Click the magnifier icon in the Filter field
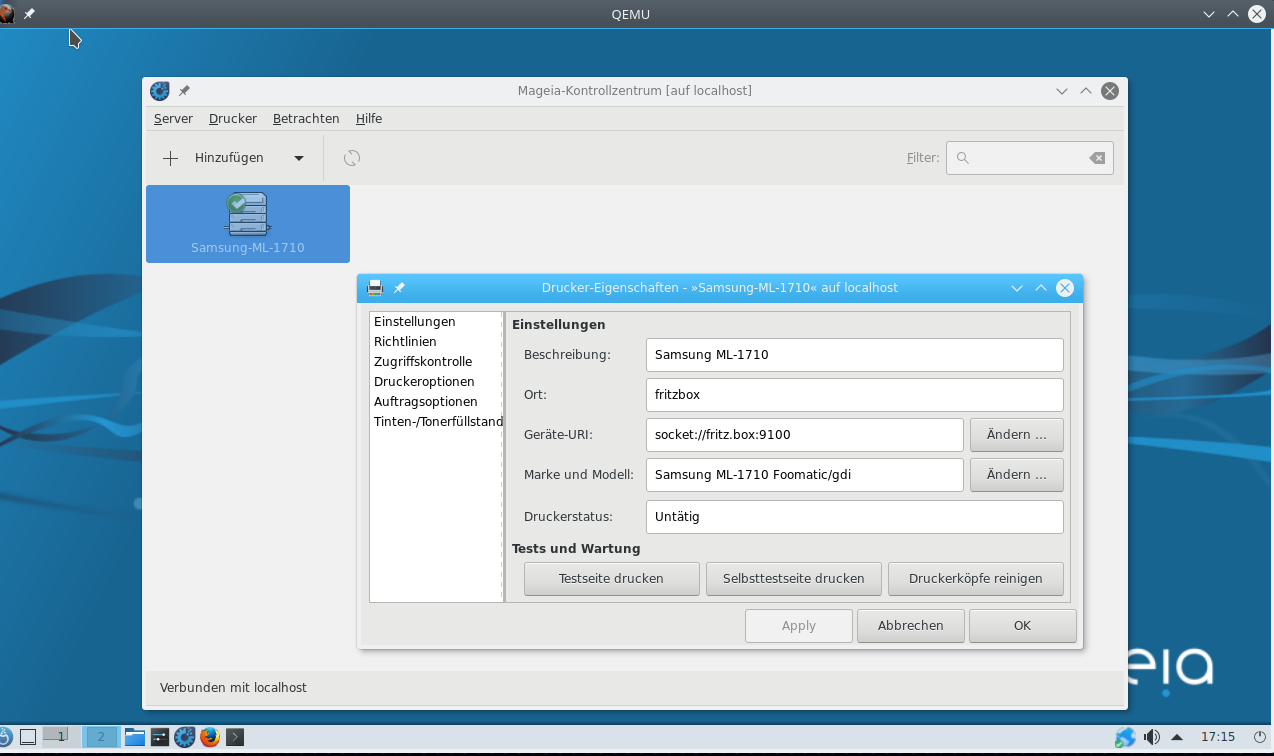This screenshot has height=756, width=1274. 963,158
